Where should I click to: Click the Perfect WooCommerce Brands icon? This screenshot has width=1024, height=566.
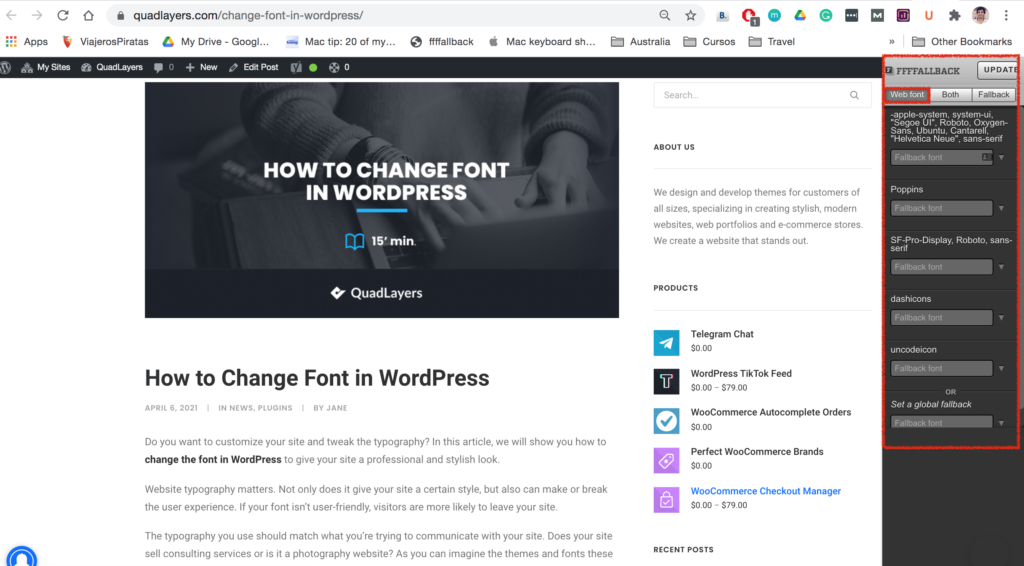(x=666, y=460)
